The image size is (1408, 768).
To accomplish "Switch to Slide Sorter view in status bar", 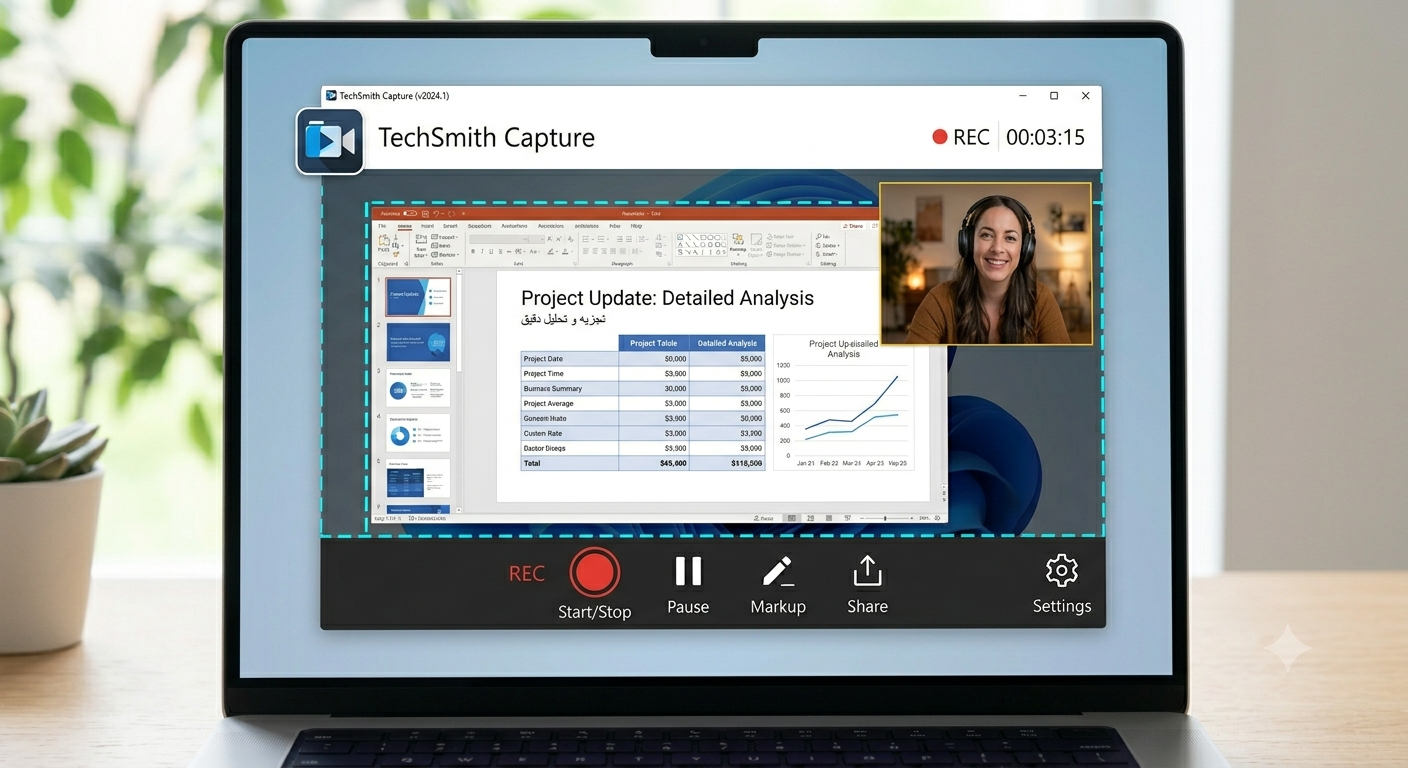I will 810,518.
